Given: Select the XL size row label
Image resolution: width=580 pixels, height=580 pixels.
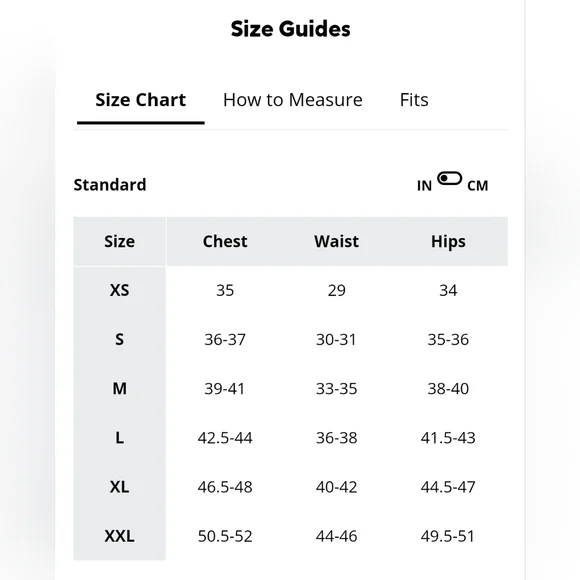Looking at the screenshot, I should (119, 487).
